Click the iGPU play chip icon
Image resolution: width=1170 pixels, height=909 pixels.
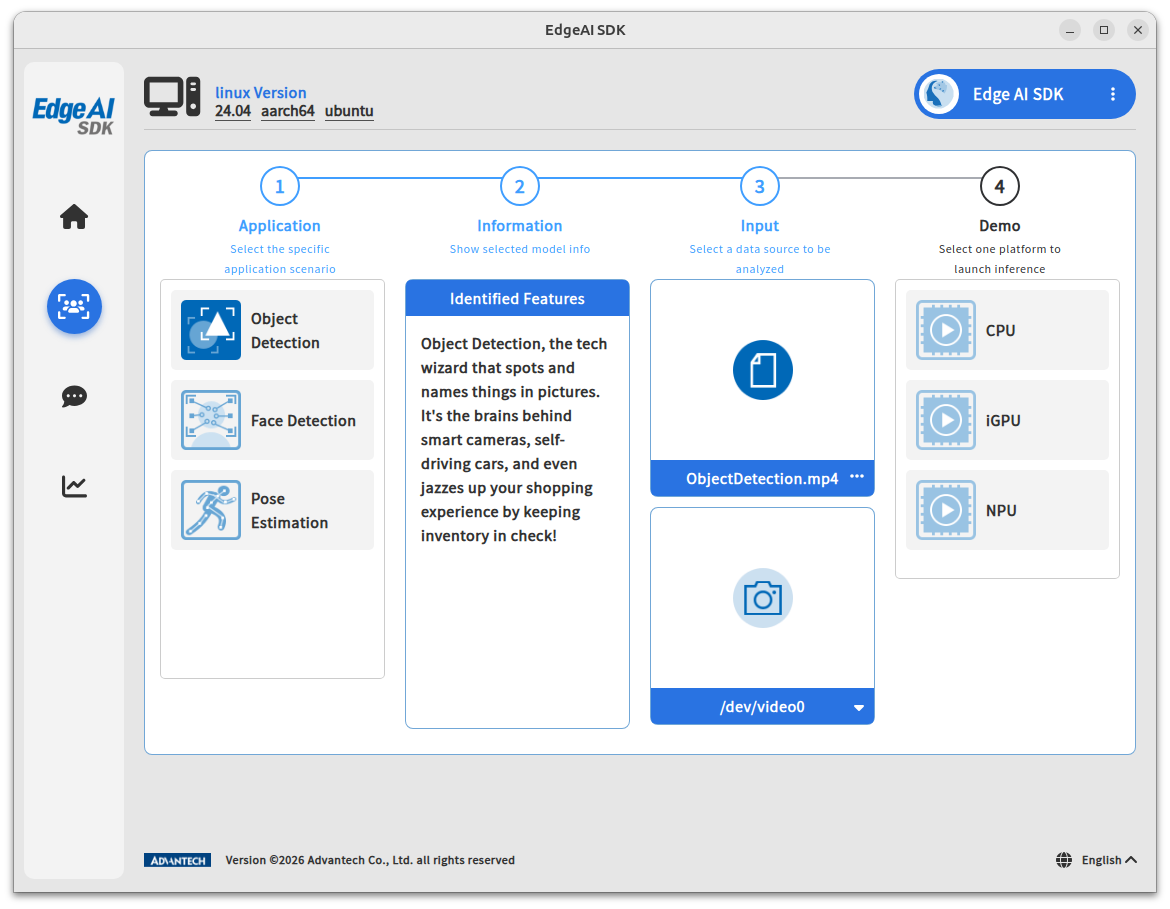click(x=945, y=420)
